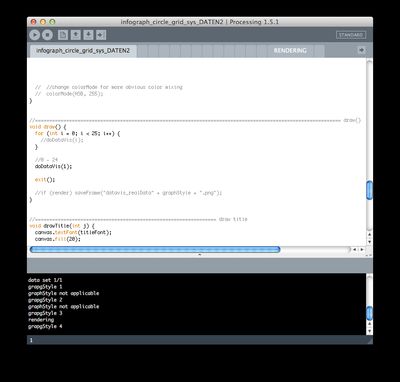400x382 pixels.
Task: Stop the running sketch
Action: click(x=47, y=35)
